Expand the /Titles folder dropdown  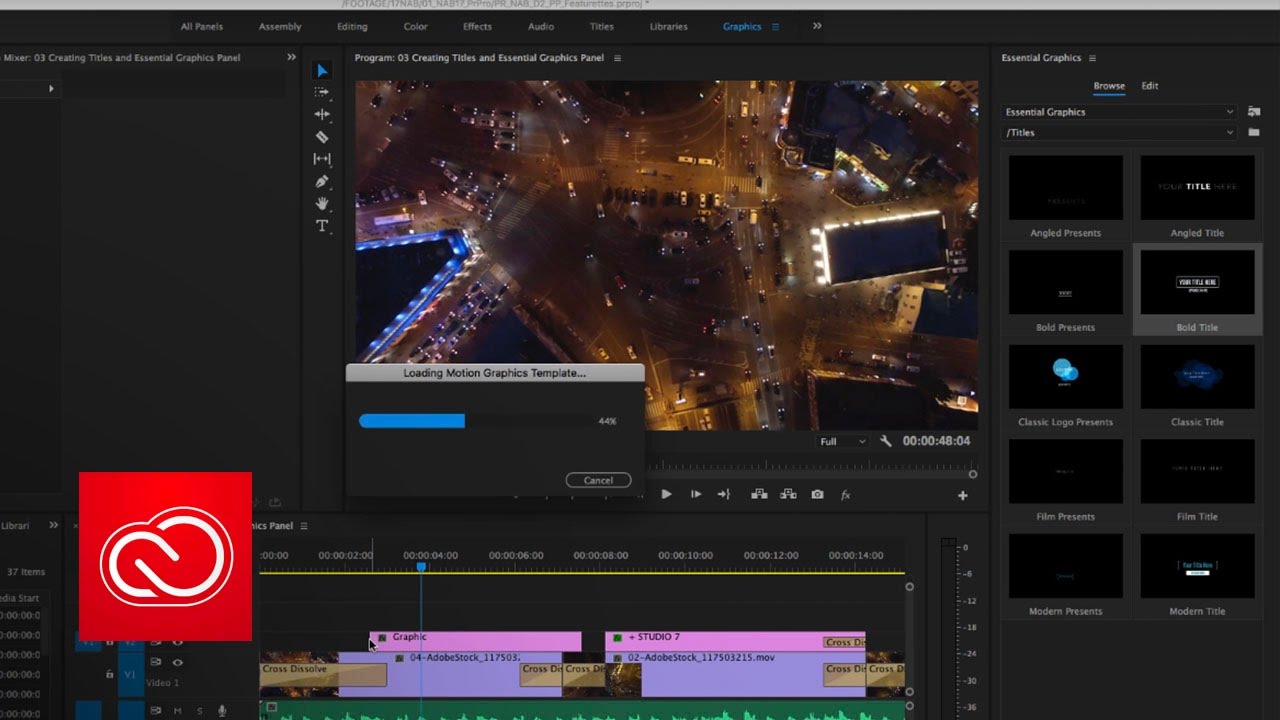point(1119,132)
